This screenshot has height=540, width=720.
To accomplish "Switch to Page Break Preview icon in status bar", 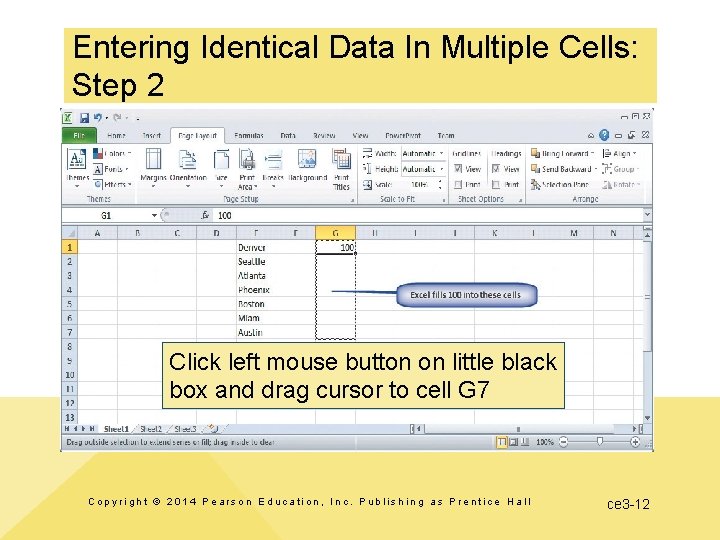I will pyautogui.click(x=525, y=442).
